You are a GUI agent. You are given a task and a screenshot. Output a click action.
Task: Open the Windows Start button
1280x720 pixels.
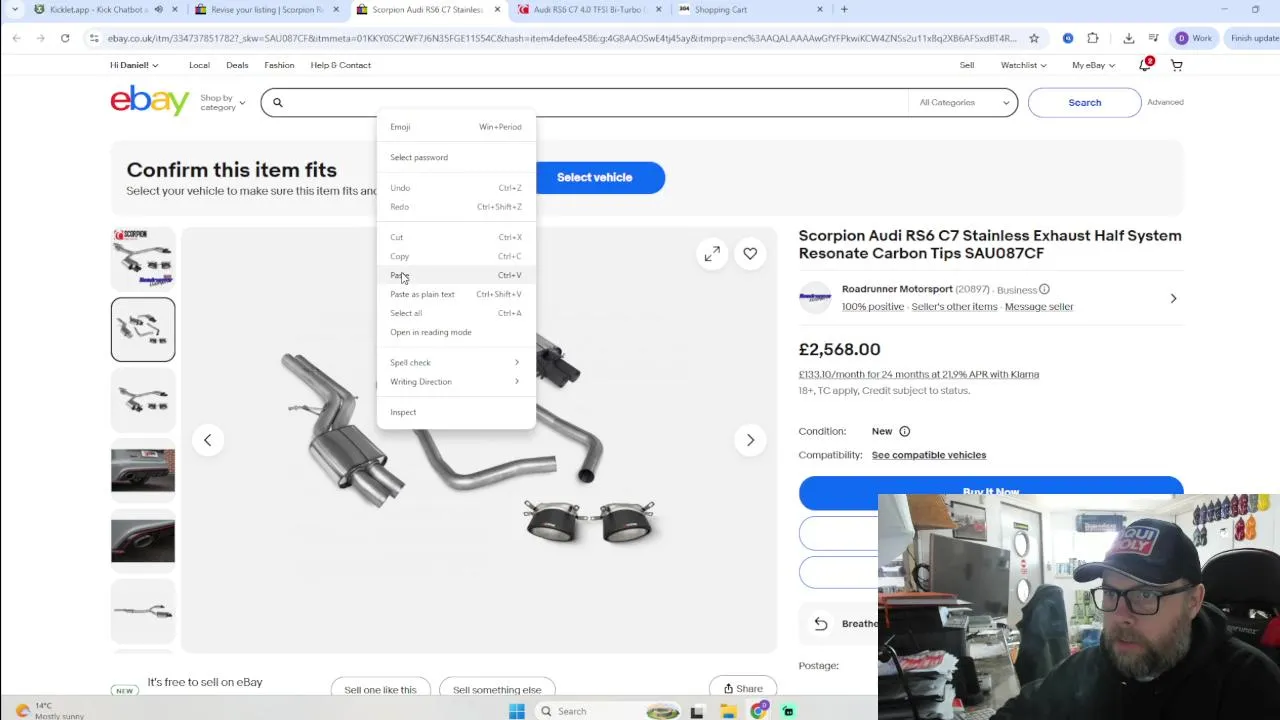click(517, 711)
